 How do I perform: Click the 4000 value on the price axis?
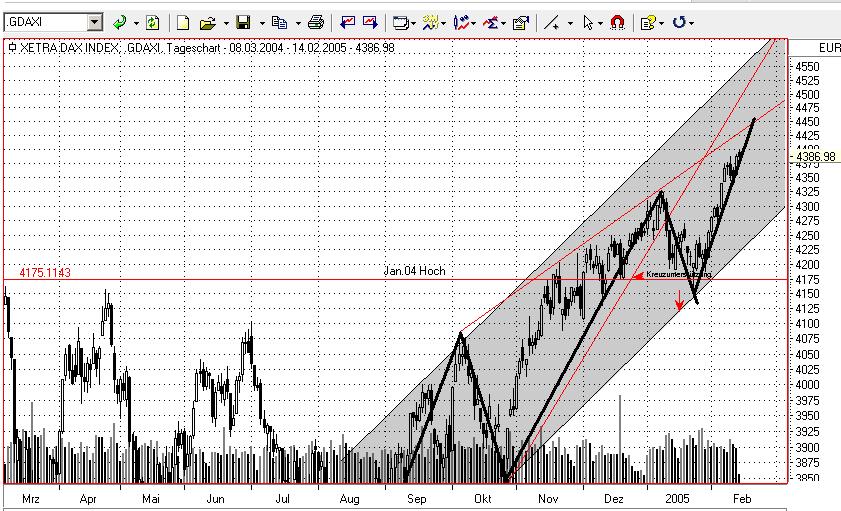(x=807, y=384)
